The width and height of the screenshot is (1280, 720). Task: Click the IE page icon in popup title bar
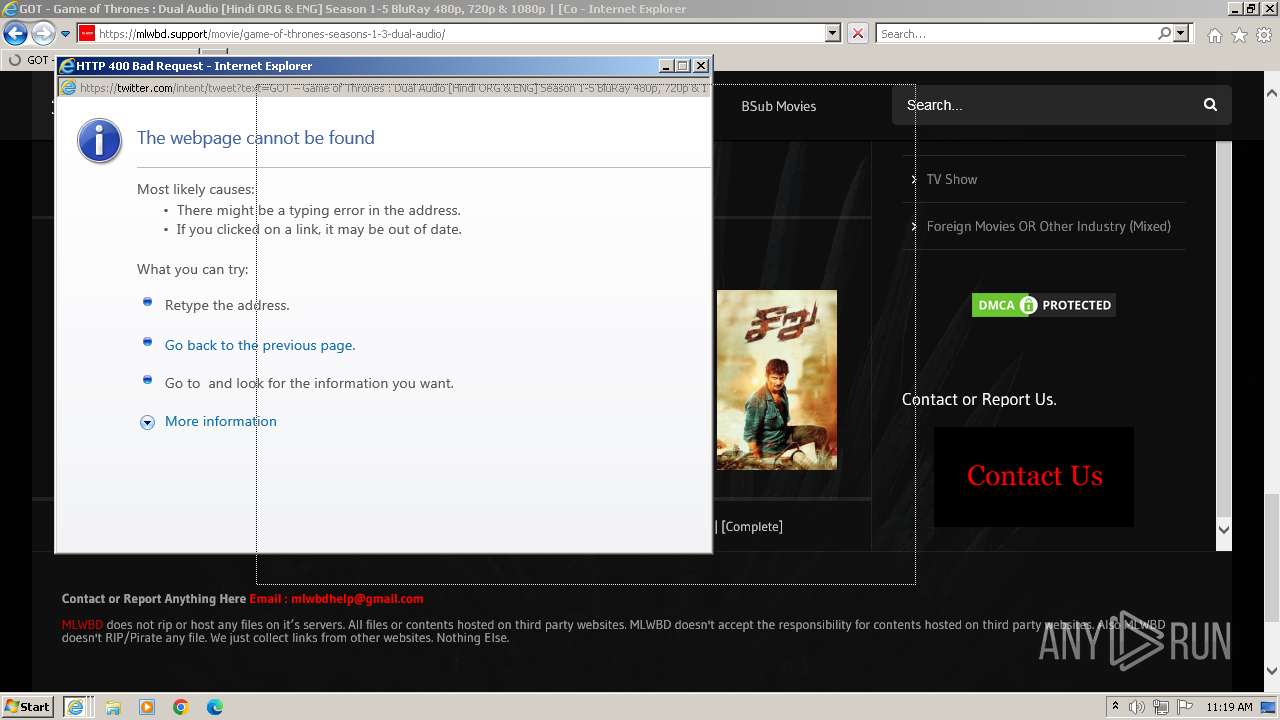pos(68,66)
